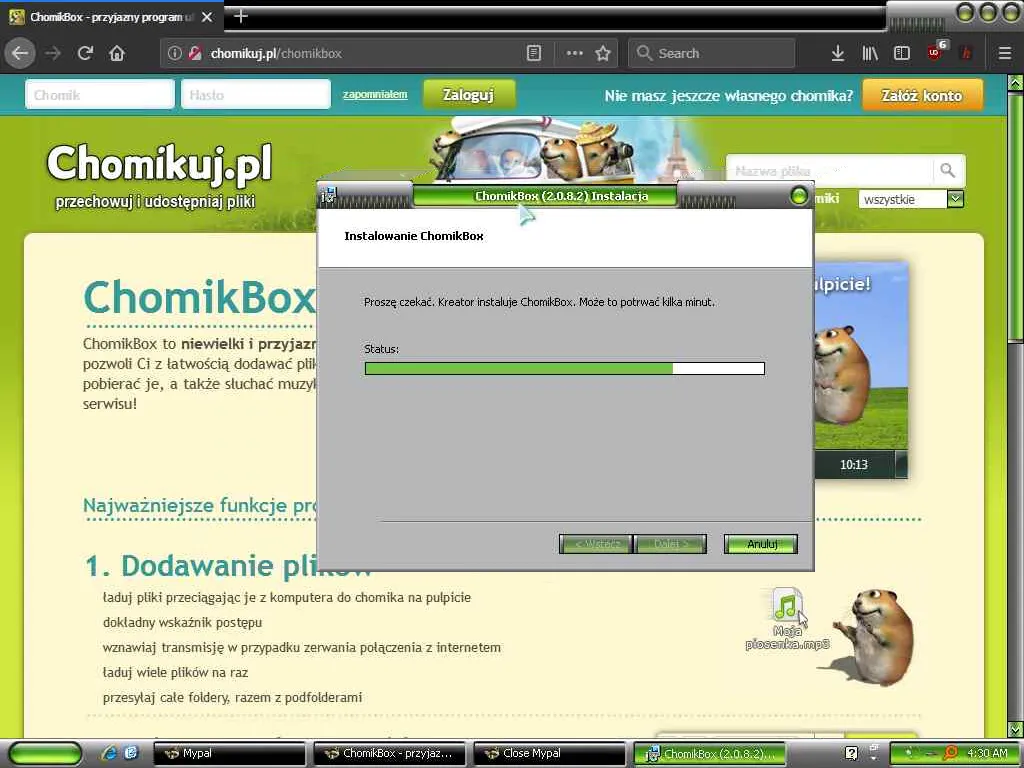
Task: Switch to ChomikBox - przyjaz... taskbar item
Action: click(389, 754)
